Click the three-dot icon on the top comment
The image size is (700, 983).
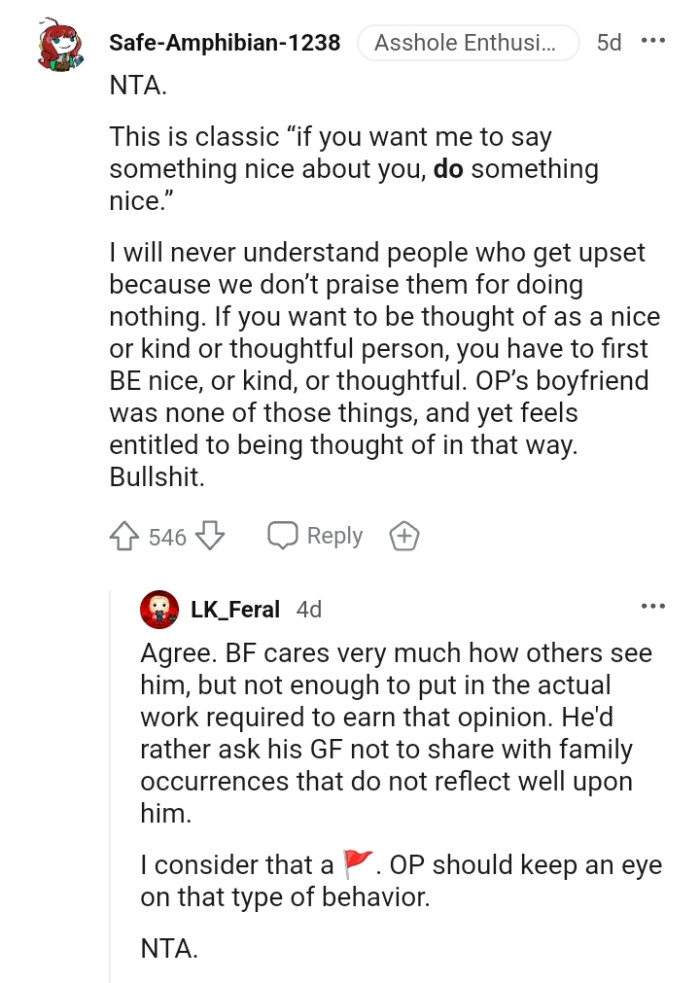tap(655, 38)
